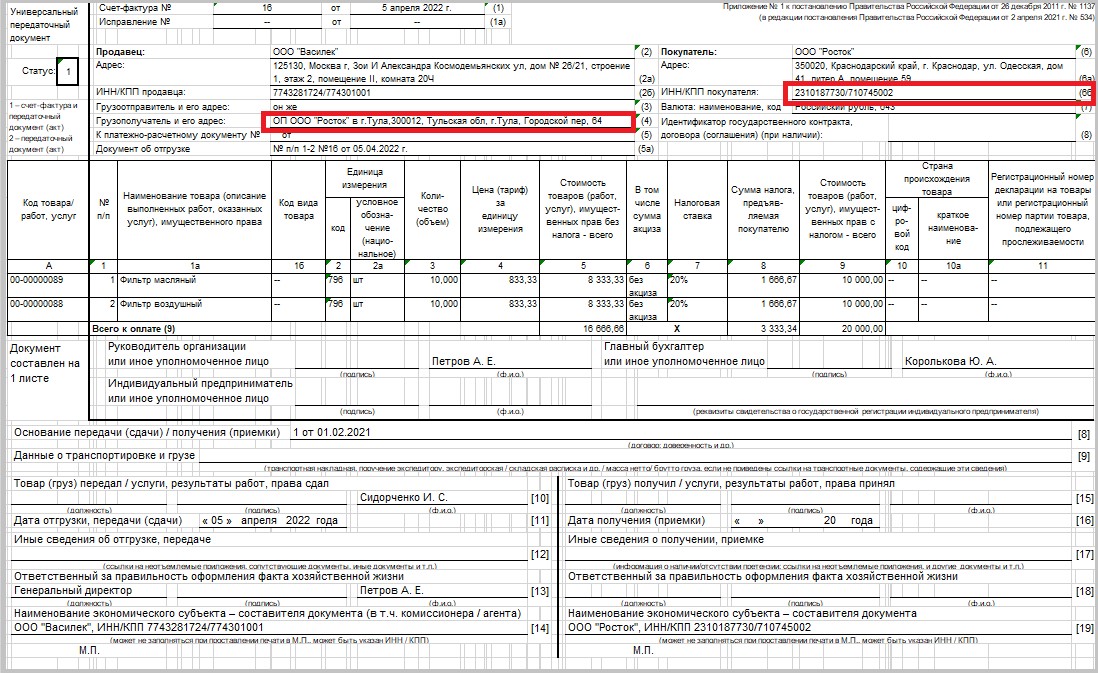Click the line 19 entity ООО "Росток", ИНН/КПП
This screenshot has height=673, width=1098.
point(690,627)
